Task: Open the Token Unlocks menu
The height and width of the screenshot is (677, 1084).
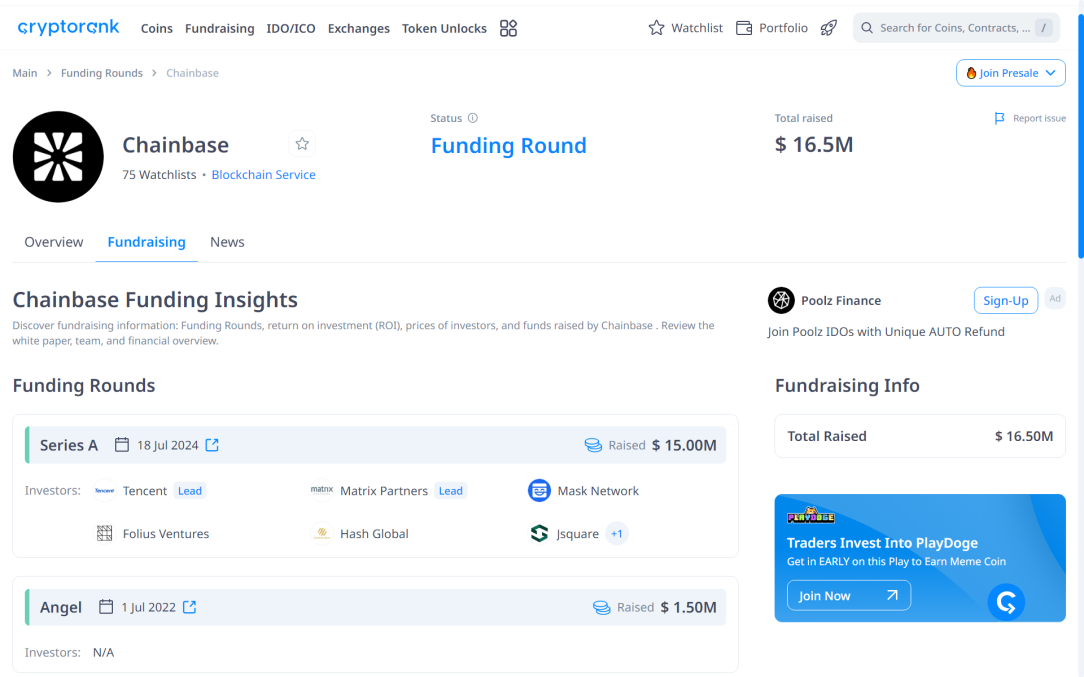Action: (x=445, y=28)
